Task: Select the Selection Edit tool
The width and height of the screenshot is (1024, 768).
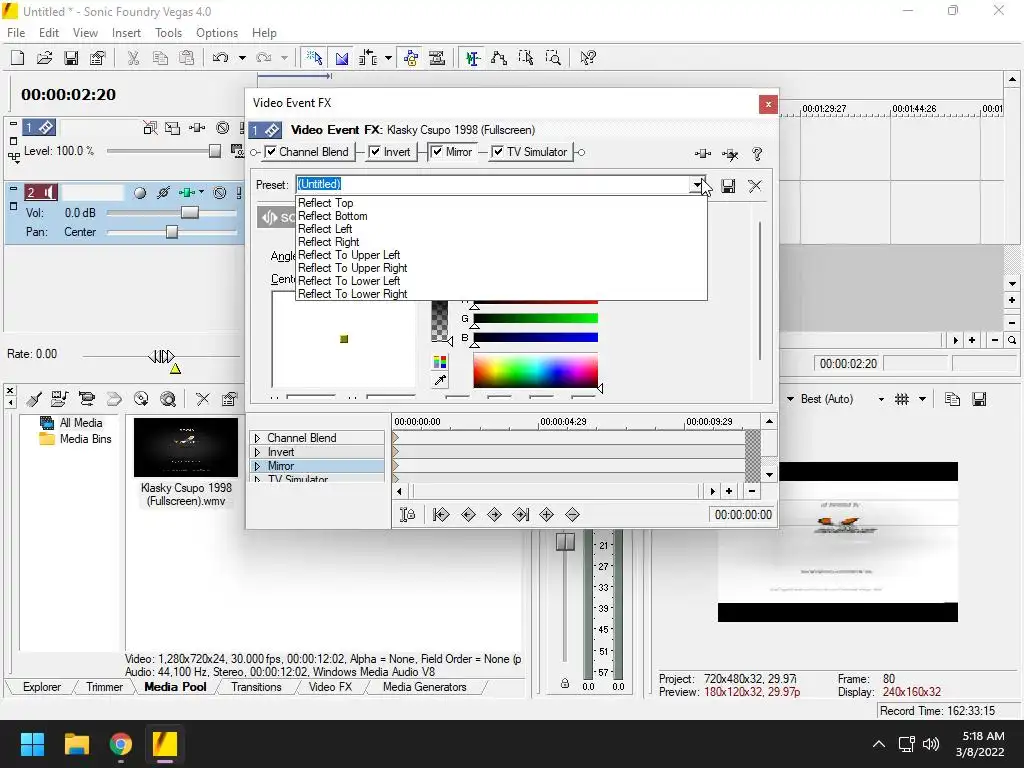Action: (x=526, y=58)
